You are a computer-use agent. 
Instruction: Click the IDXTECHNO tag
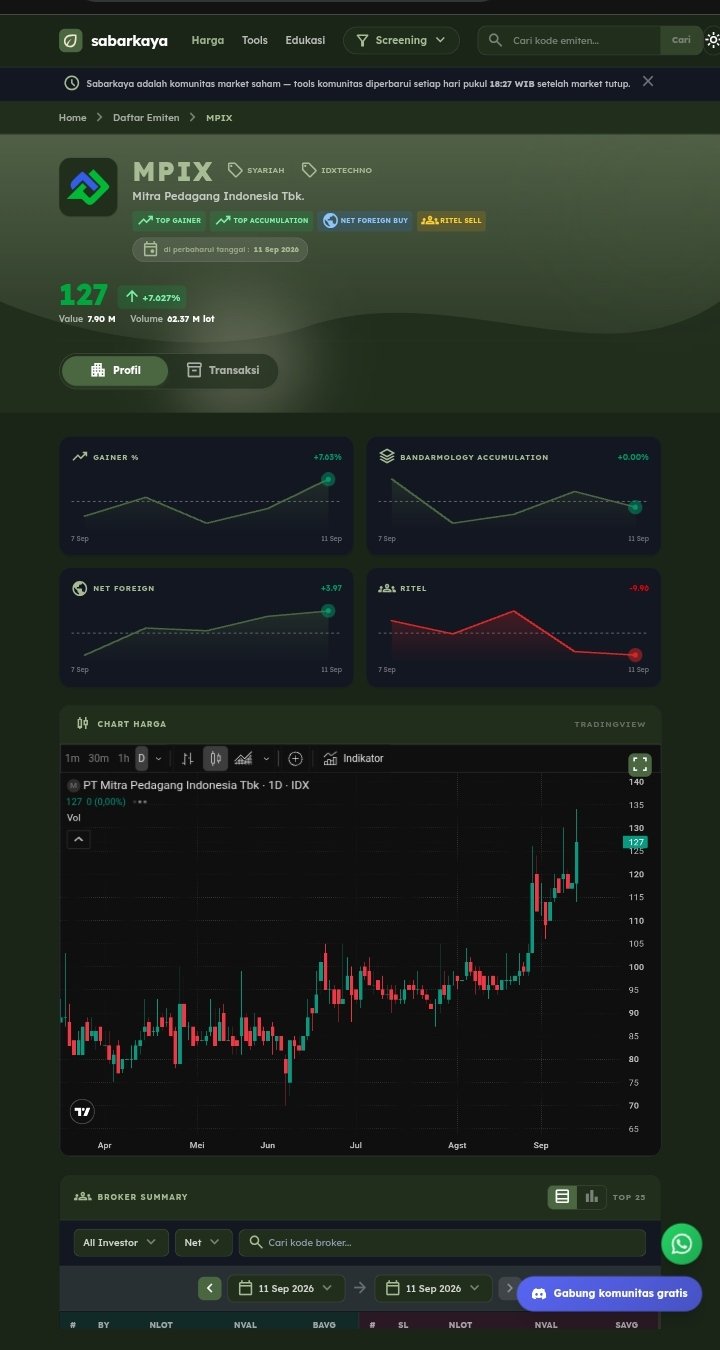[x=337, y=170]
